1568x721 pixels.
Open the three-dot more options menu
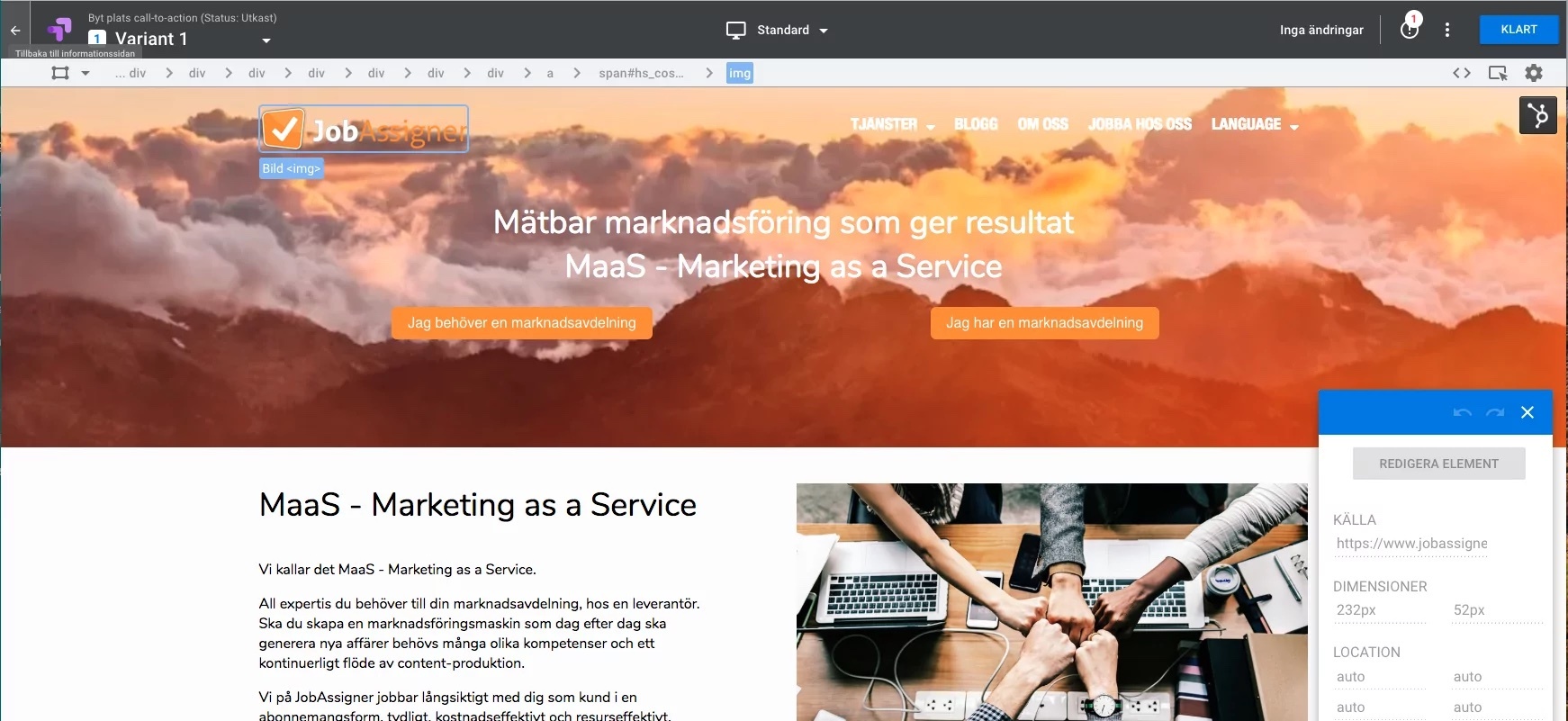click(1447, 30)
